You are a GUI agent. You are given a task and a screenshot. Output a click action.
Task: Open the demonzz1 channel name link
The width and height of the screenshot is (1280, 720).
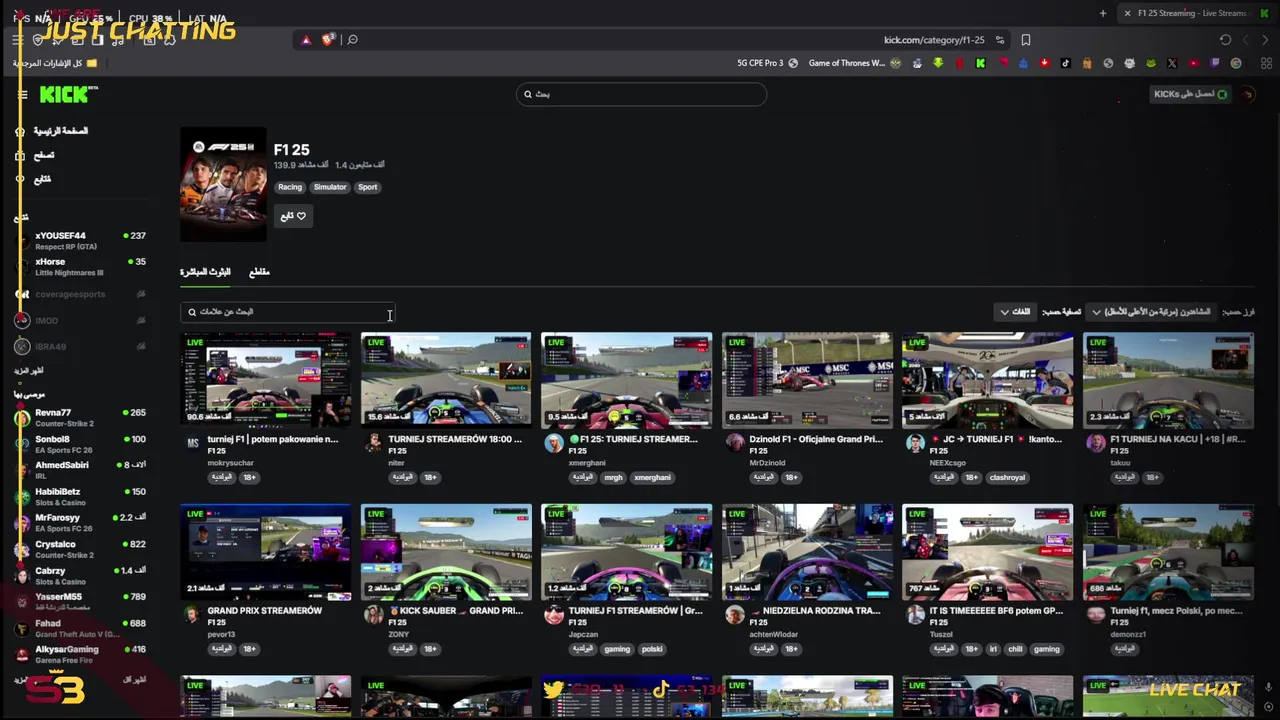click(x=1128, y=635)
